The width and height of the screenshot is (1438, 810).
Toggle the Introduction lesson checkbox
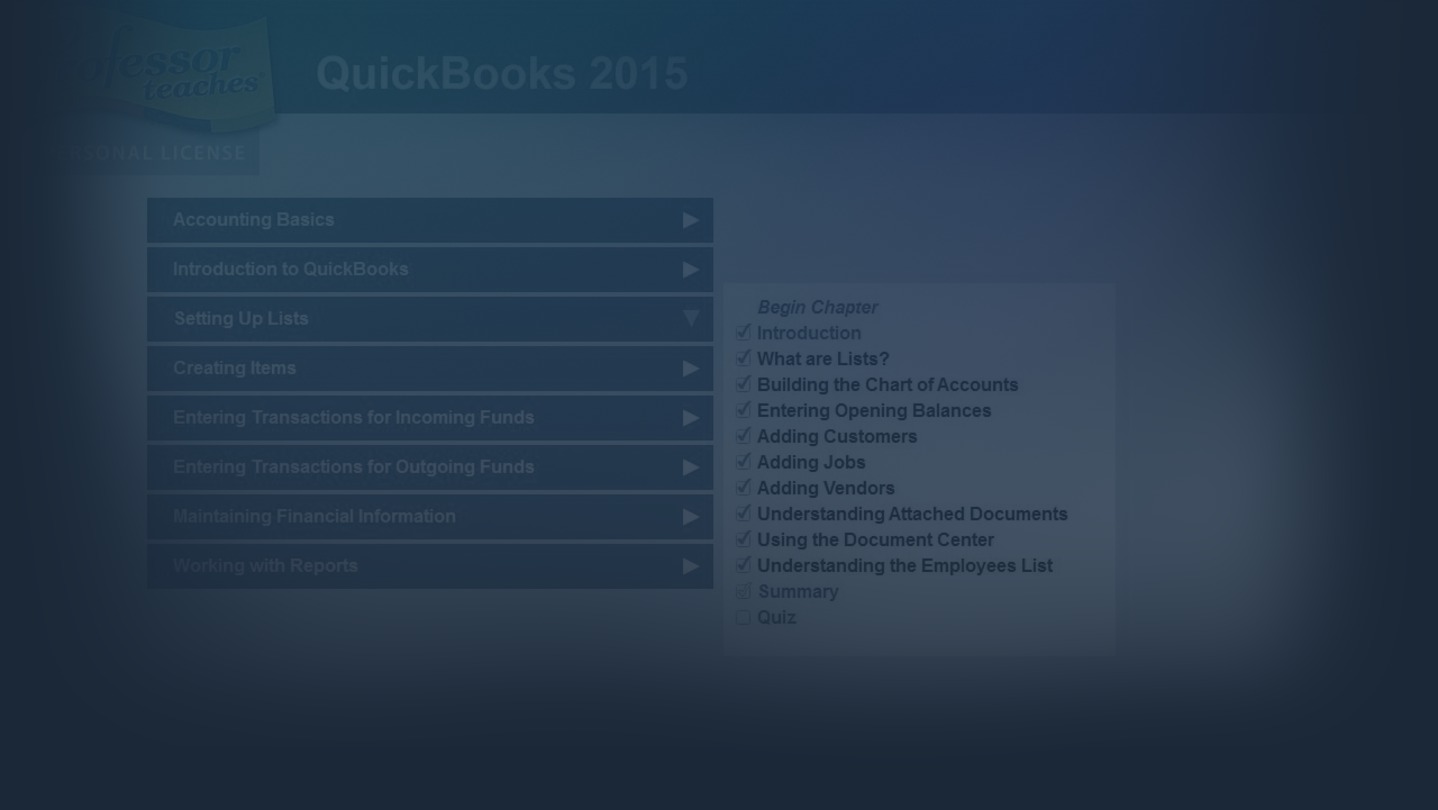[x=743, y=332]
